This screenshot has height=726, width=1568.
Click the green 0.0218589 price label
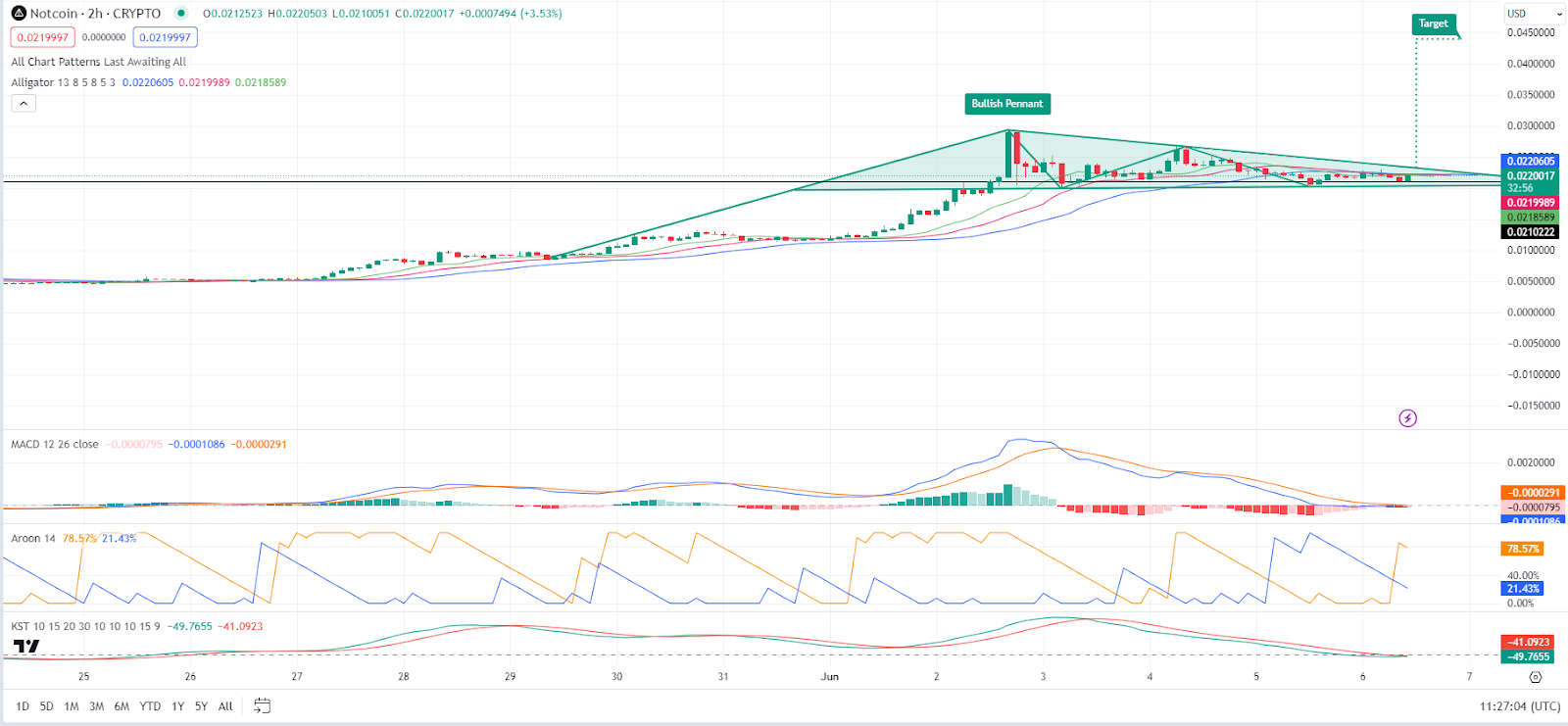(x=1530, y=218)
